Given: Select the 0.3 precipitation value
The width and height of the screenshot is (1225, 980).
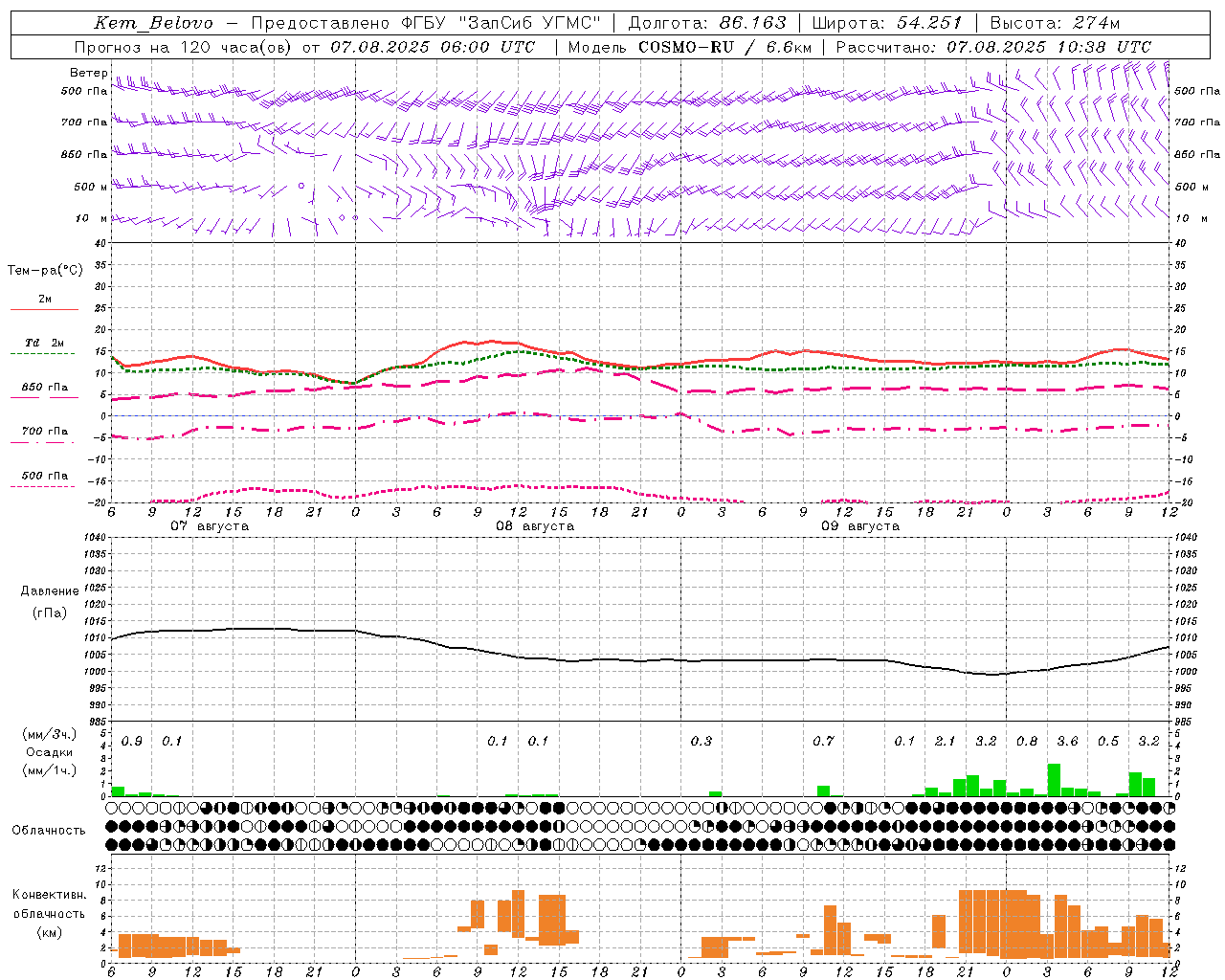Looking at the screenshot, I should (702, 742).
